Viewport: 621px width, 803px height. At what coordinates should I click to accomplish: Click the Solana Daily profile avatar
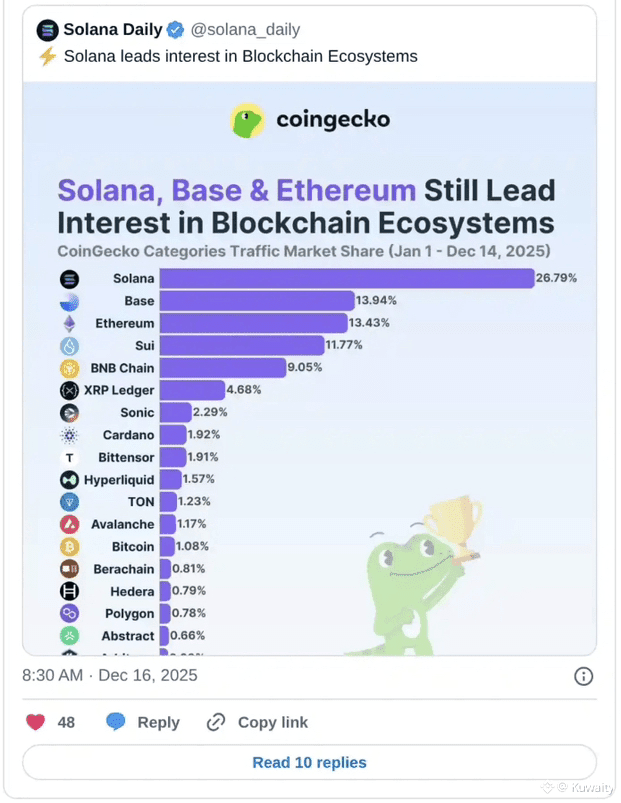[x=47, y=30]
